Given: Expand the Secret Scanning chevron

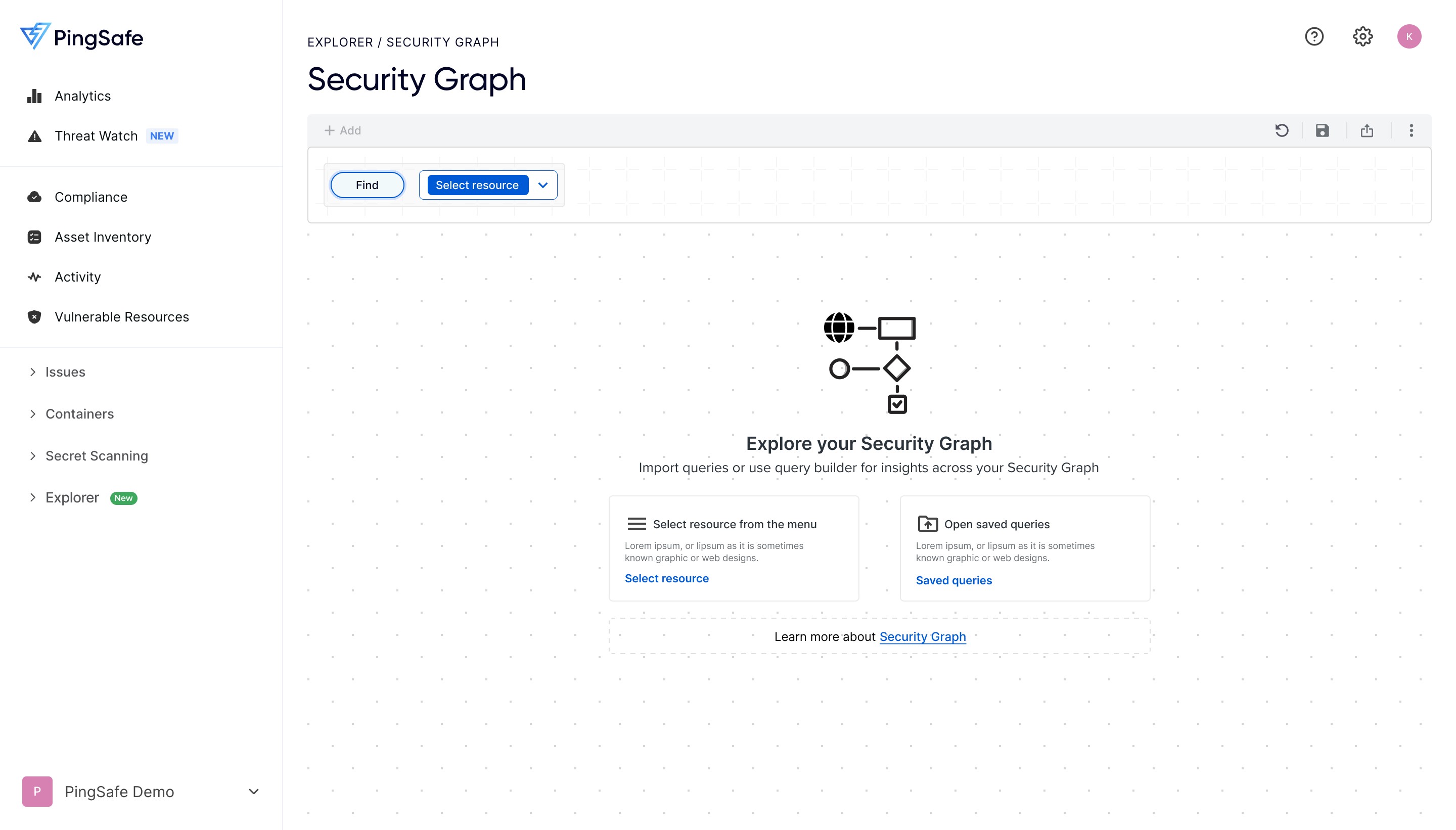Looking at the screenshot, I should pyautogui.click(x=32, y=455).
